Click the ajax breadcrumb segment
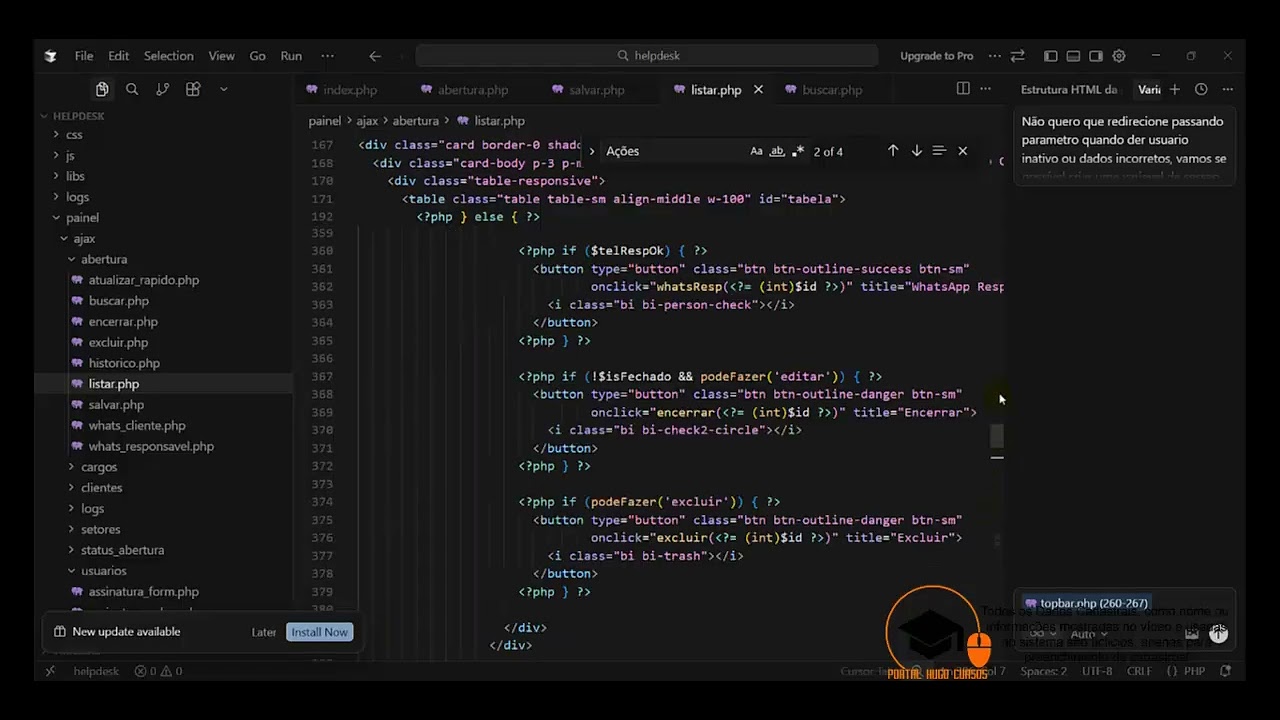This screenshot has width=1280, height=720. point(367,121)
